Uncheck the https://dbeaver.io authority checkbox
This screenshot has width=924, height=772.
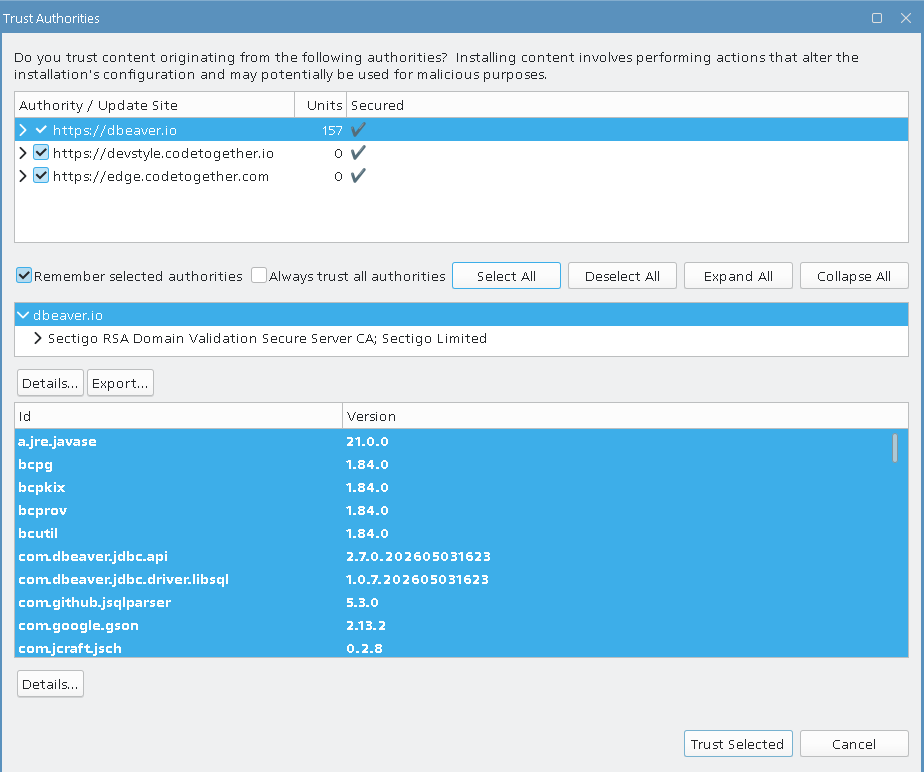pos(41,130)
